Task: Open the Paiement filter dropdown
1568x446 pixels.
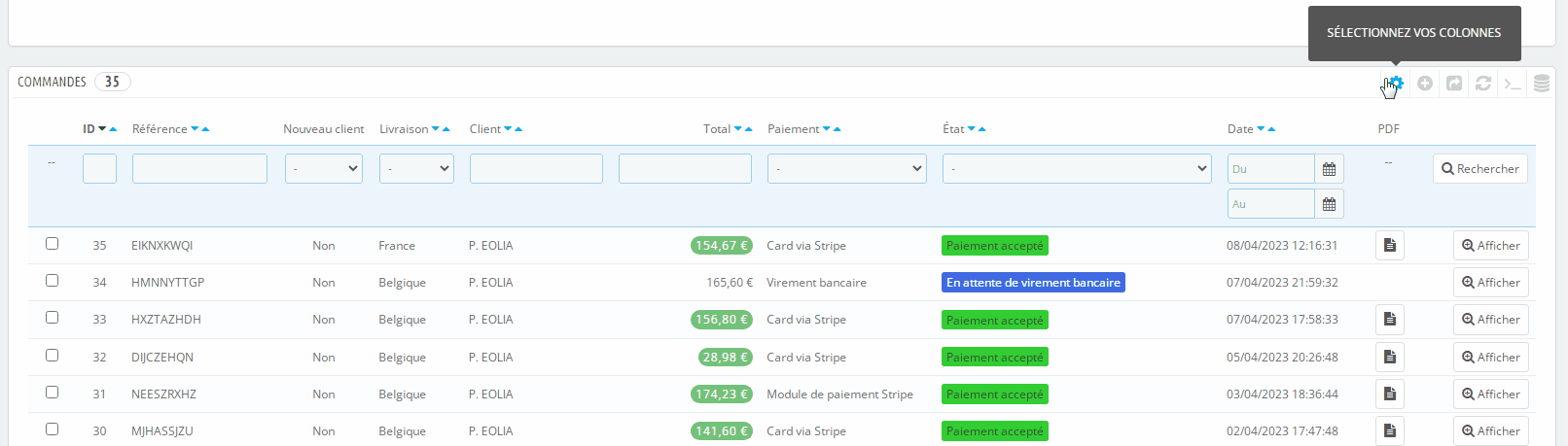Action: pyautogui.click(x=847, y=169)
